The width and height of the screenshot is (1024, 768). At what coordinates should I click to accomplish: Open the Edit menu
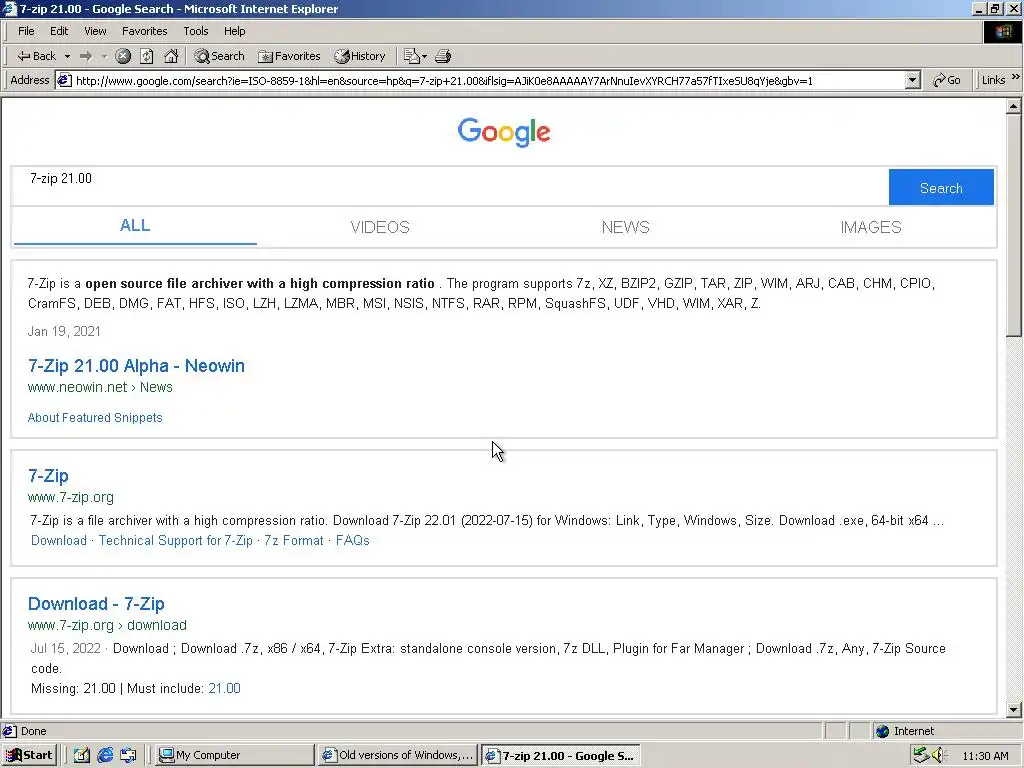tap(59, 31)
